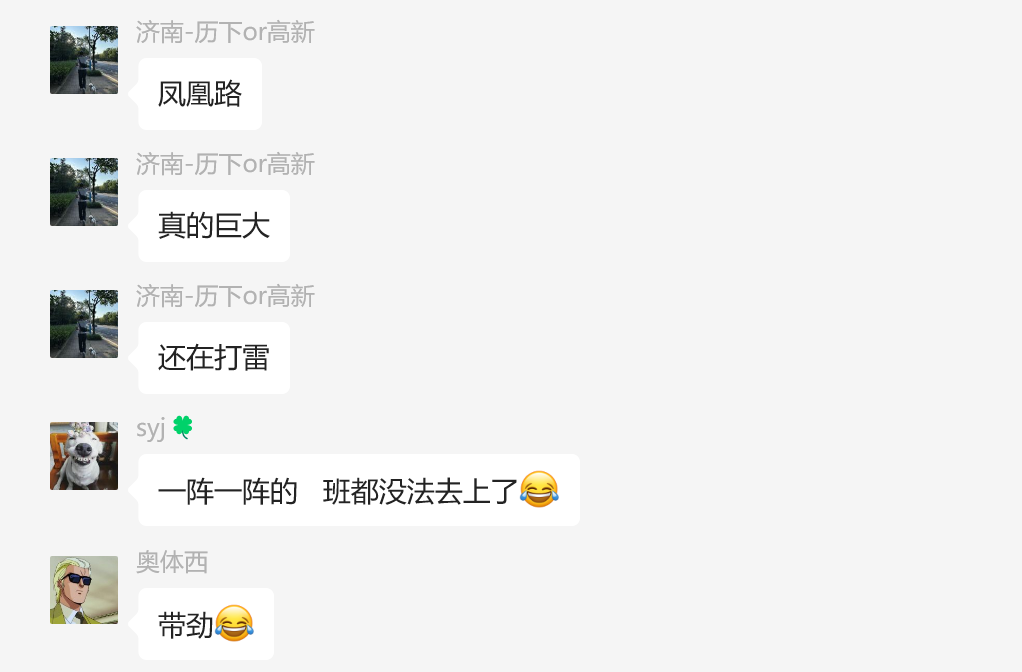Click the laughing-tears emoji after 带劲
1022x672 pixels.
click(x=234, y=624)
